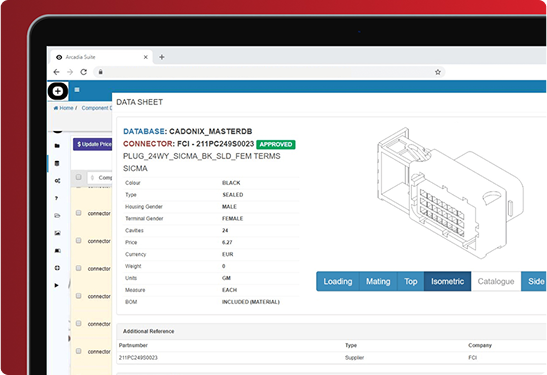Click the FCI company cell
Screen dimensions: 547x375
(473, 358)
